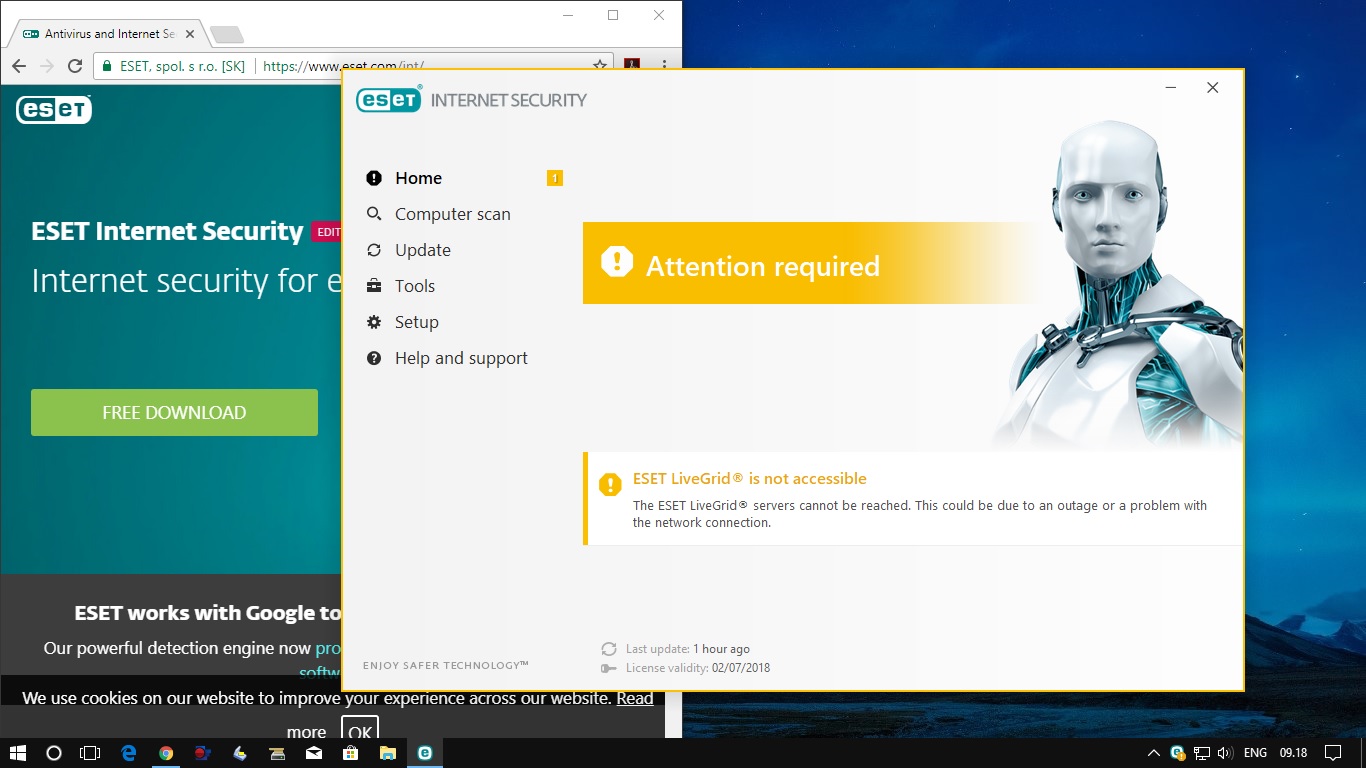Click the ESET logo in Internet Security window

[388, 99]
